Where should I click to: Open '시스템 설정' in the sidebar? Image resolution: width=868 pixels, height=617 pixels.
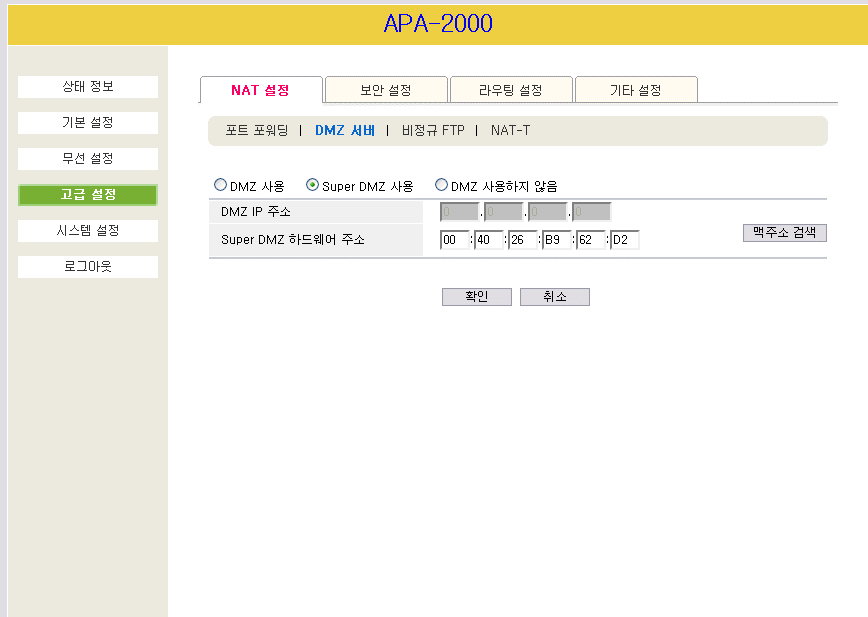point(88,231)
